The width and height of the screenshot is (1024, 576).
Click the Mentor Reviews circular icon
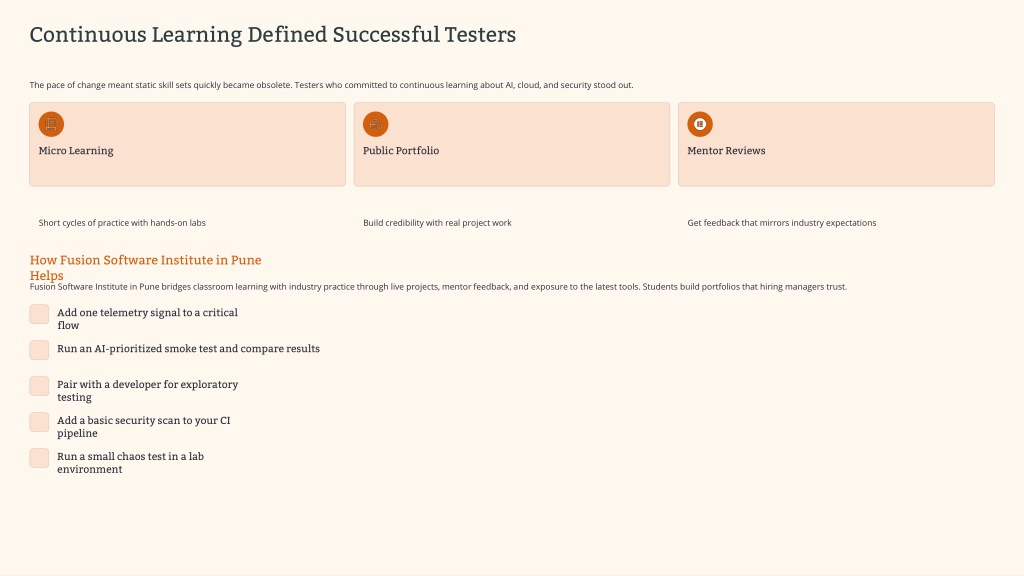pyautogui.click(x=700, y=124)
